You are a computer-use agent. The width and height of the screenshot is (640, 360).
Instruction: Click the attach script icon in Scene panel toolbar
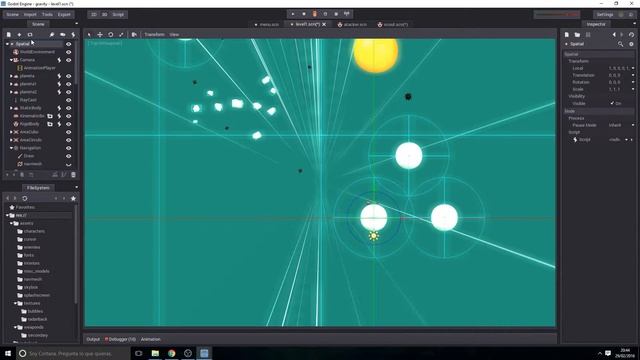73,35
